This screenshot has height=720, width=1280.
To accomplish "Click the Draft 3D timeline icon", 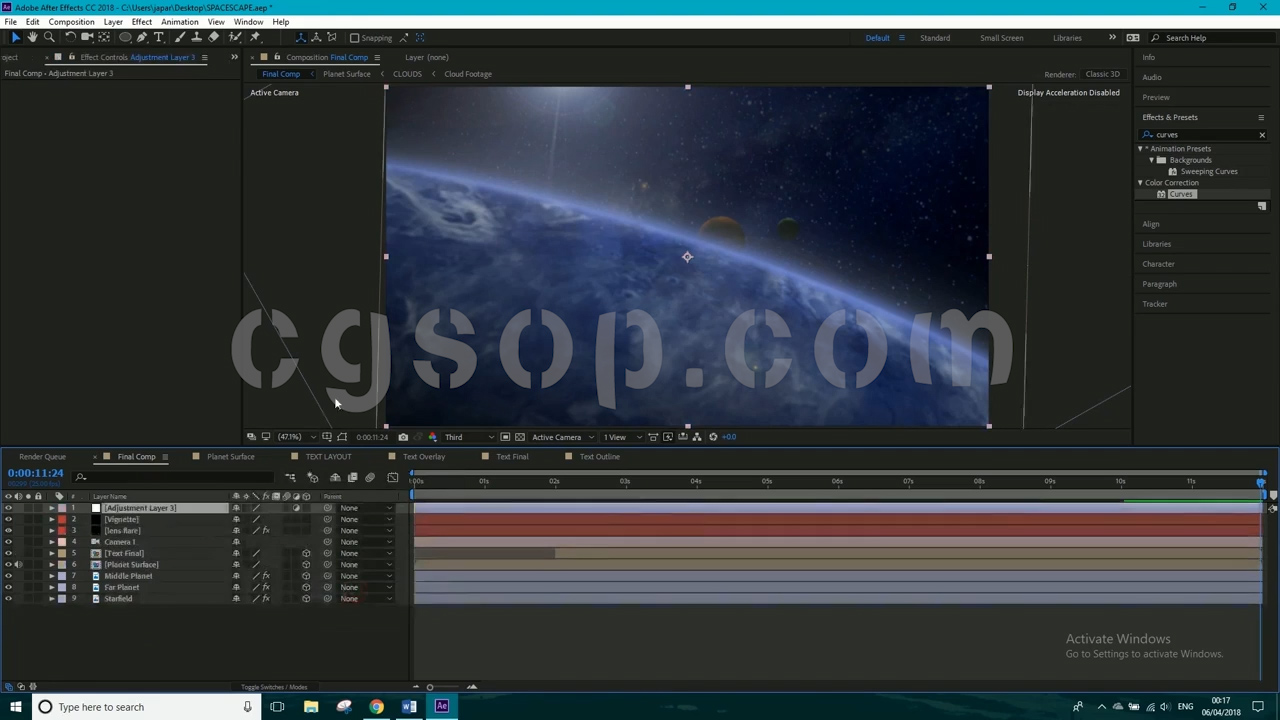I will tap(313, 478).
